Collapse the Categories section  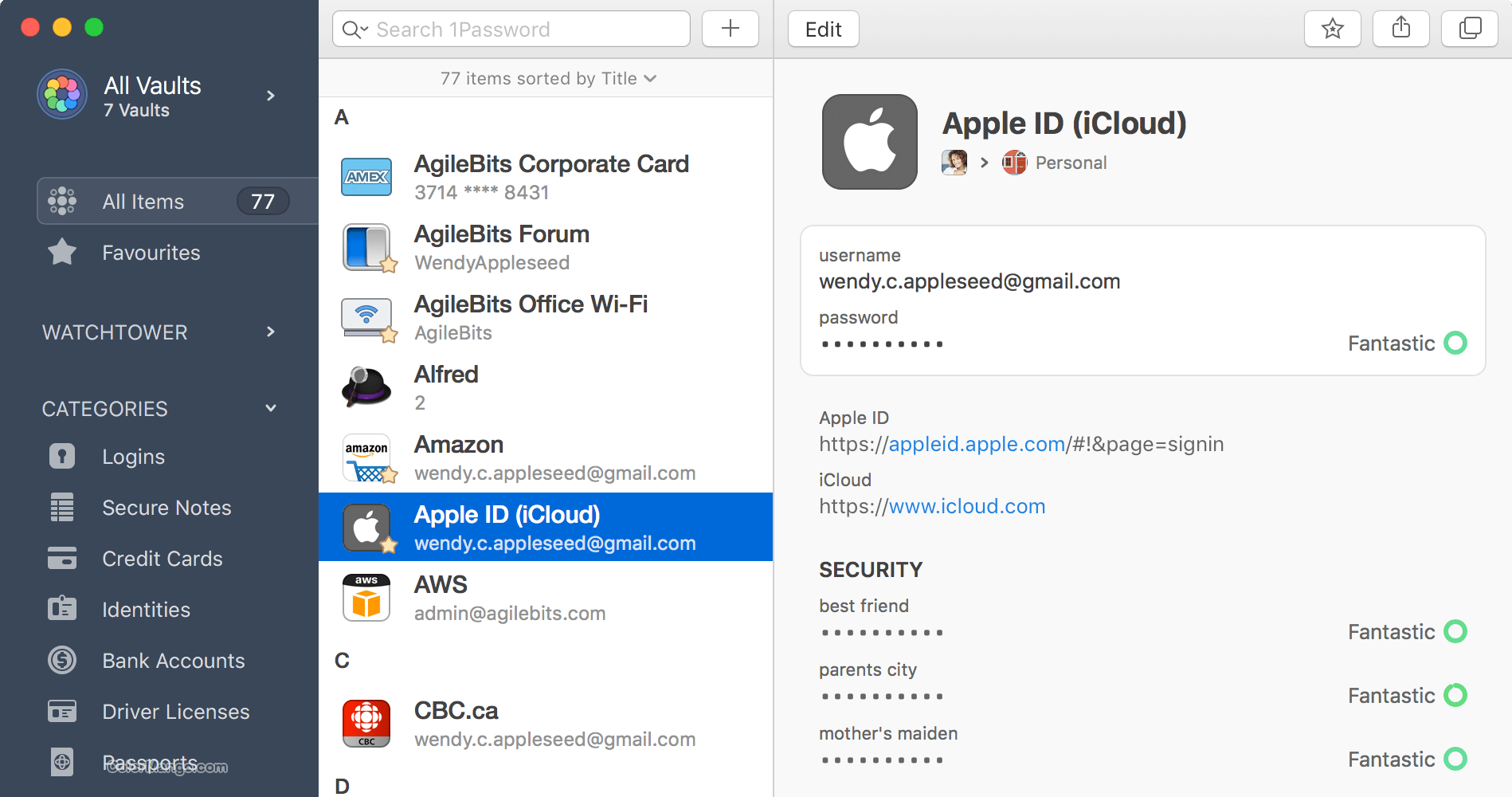coord(271,408)
